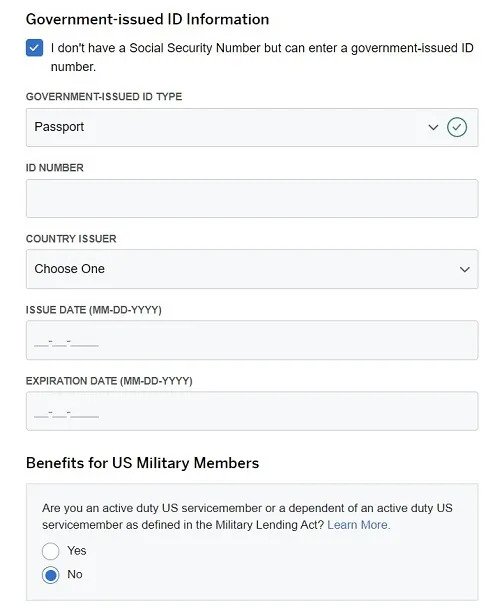Click the Government-Issued ID Type label
Screen dimensions: 500x611
click(x=104, y=97)
